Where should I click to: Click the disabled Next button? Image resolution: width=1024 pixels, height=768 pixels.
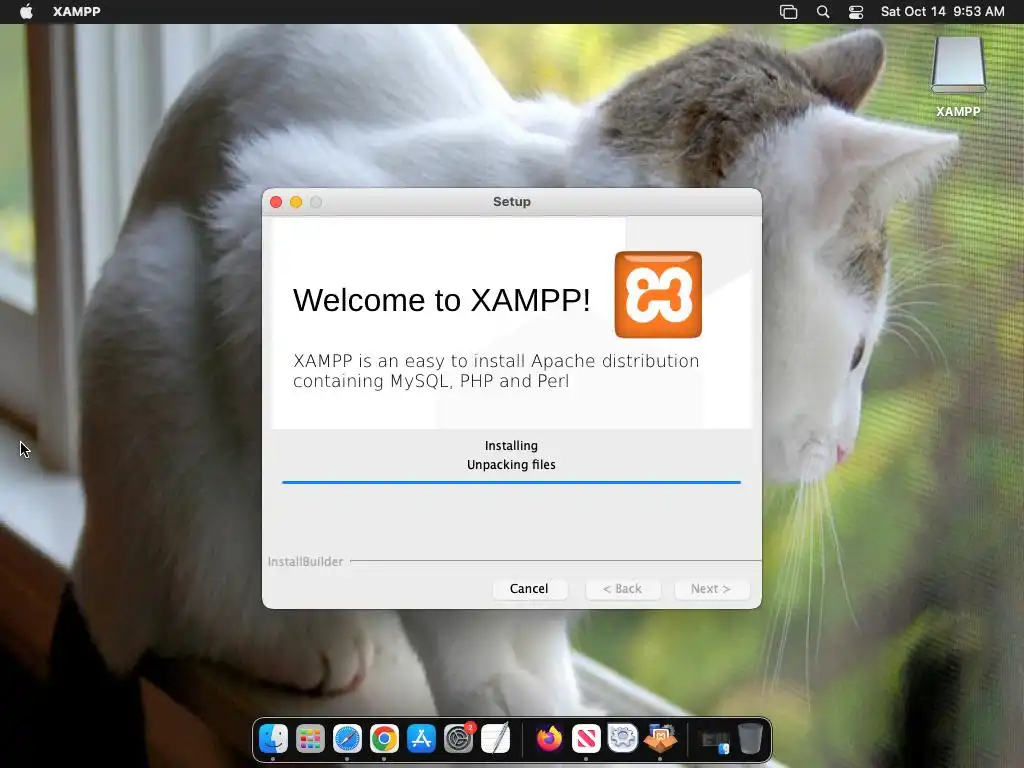click(x=711, y=588)
